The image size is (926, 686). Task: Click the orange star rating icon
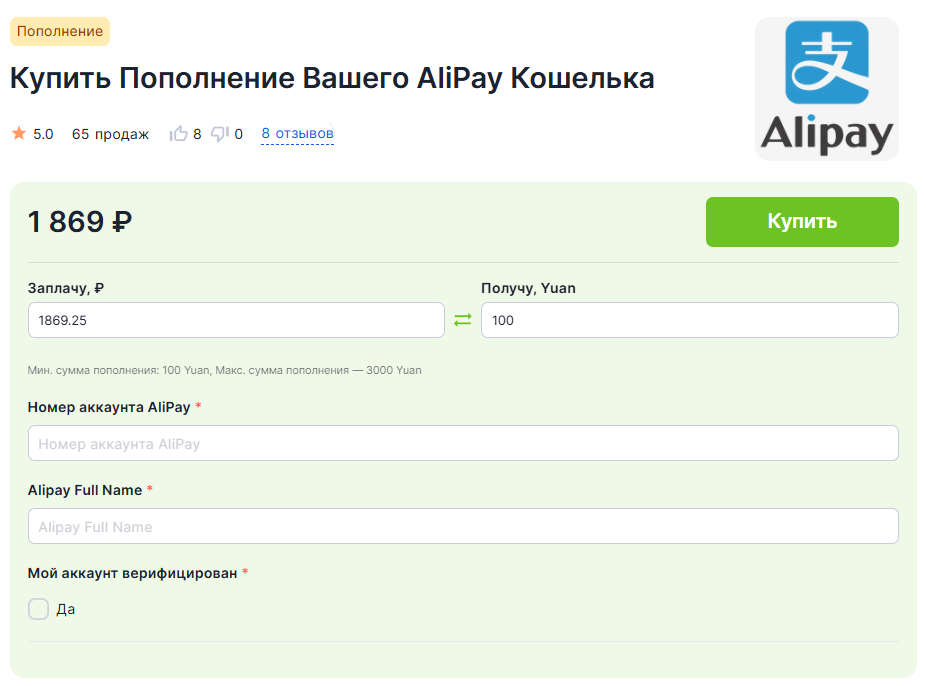click(x=19, y=133)
